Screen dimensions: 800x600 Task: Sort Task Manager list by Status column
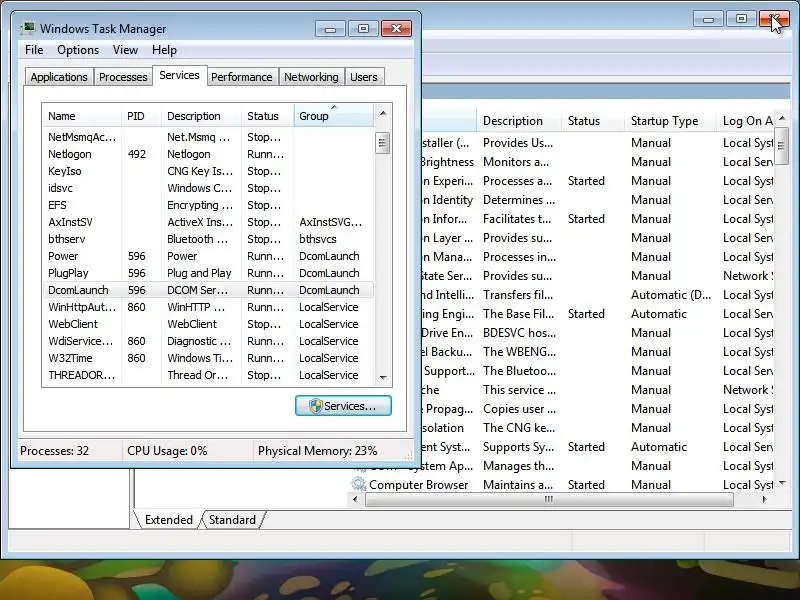[268, 116]
